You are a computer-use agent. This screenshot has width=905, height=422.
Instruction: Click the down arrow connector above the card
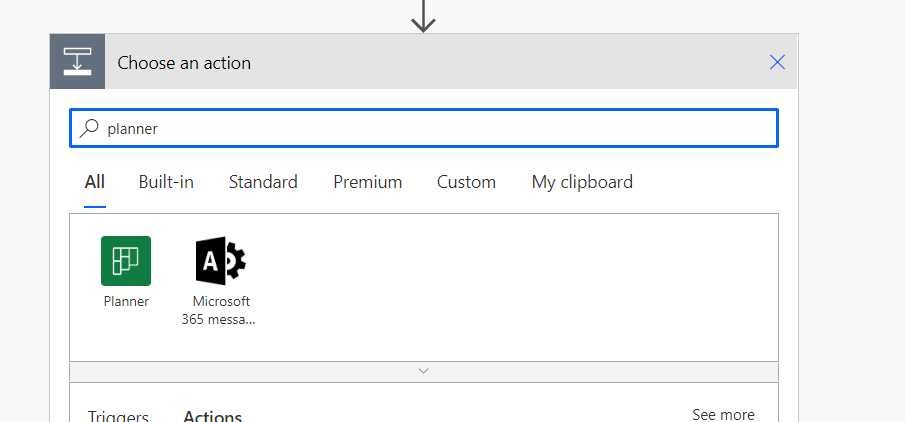coord(424,14)
